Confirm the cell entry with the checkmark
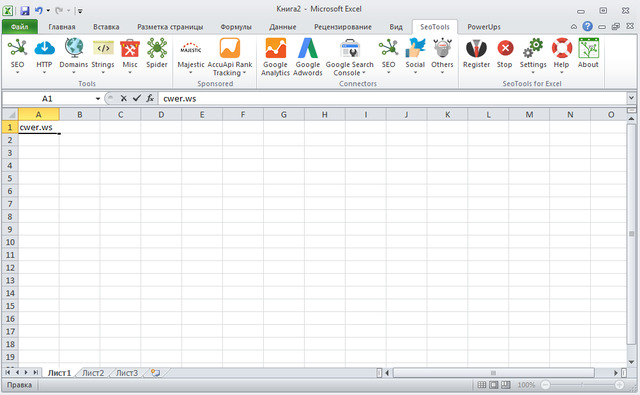 (137, 98)
